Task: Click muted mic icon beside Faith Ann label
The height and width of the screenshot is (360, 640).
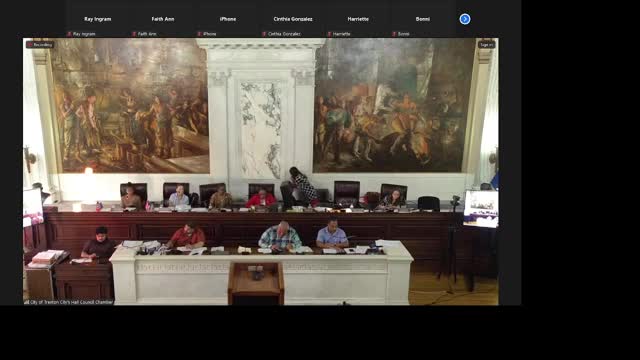Action: point(134,34)
